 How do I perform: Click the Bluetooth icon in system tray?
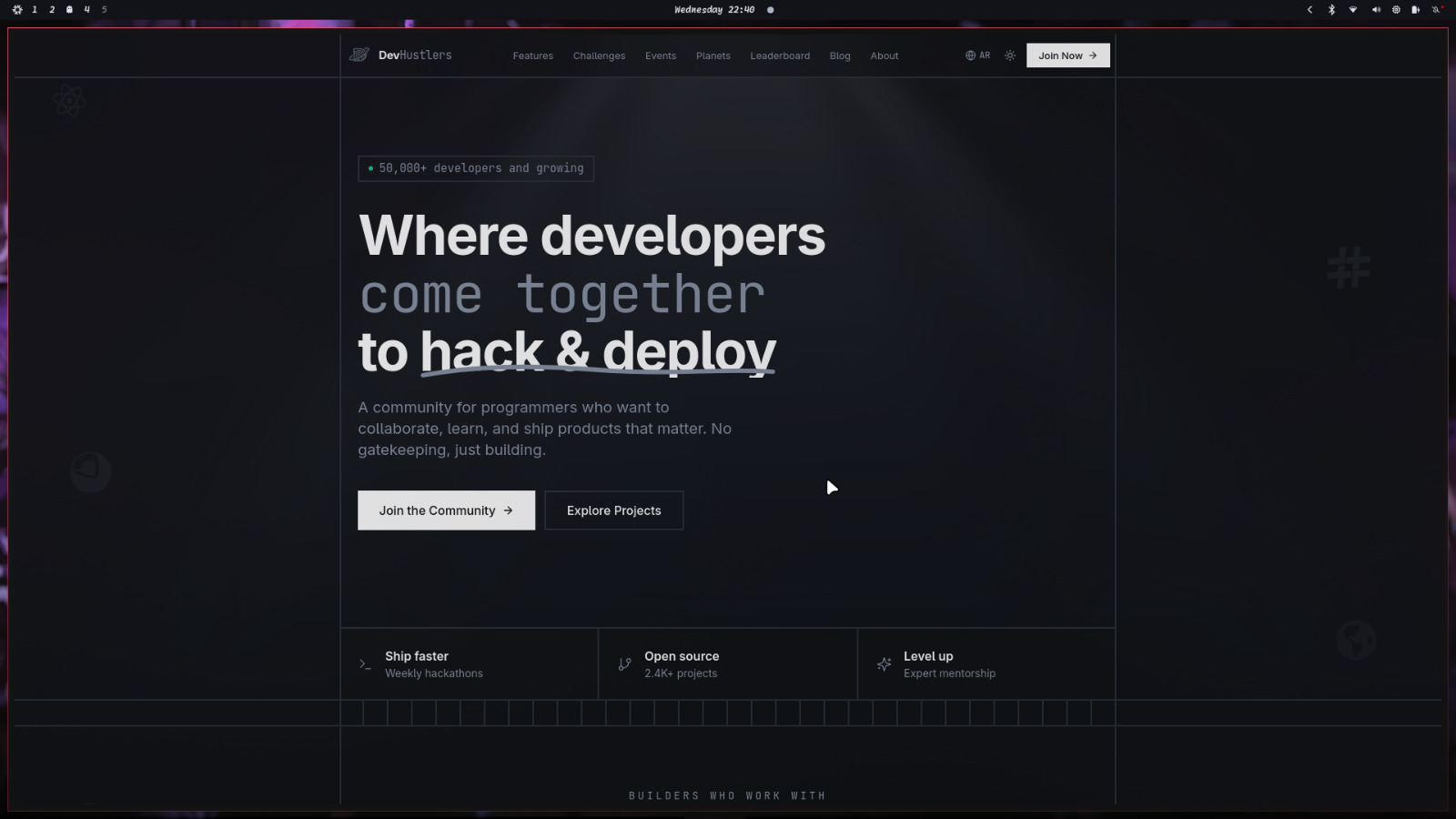[1331, 10]
